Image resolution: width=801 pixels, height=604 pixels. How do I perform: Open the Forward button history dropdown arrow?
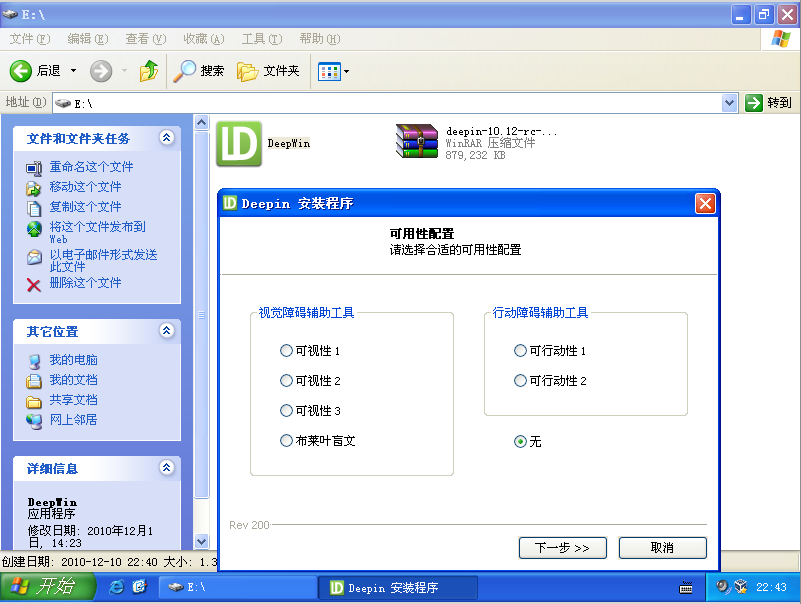click(x=124, y=71)
